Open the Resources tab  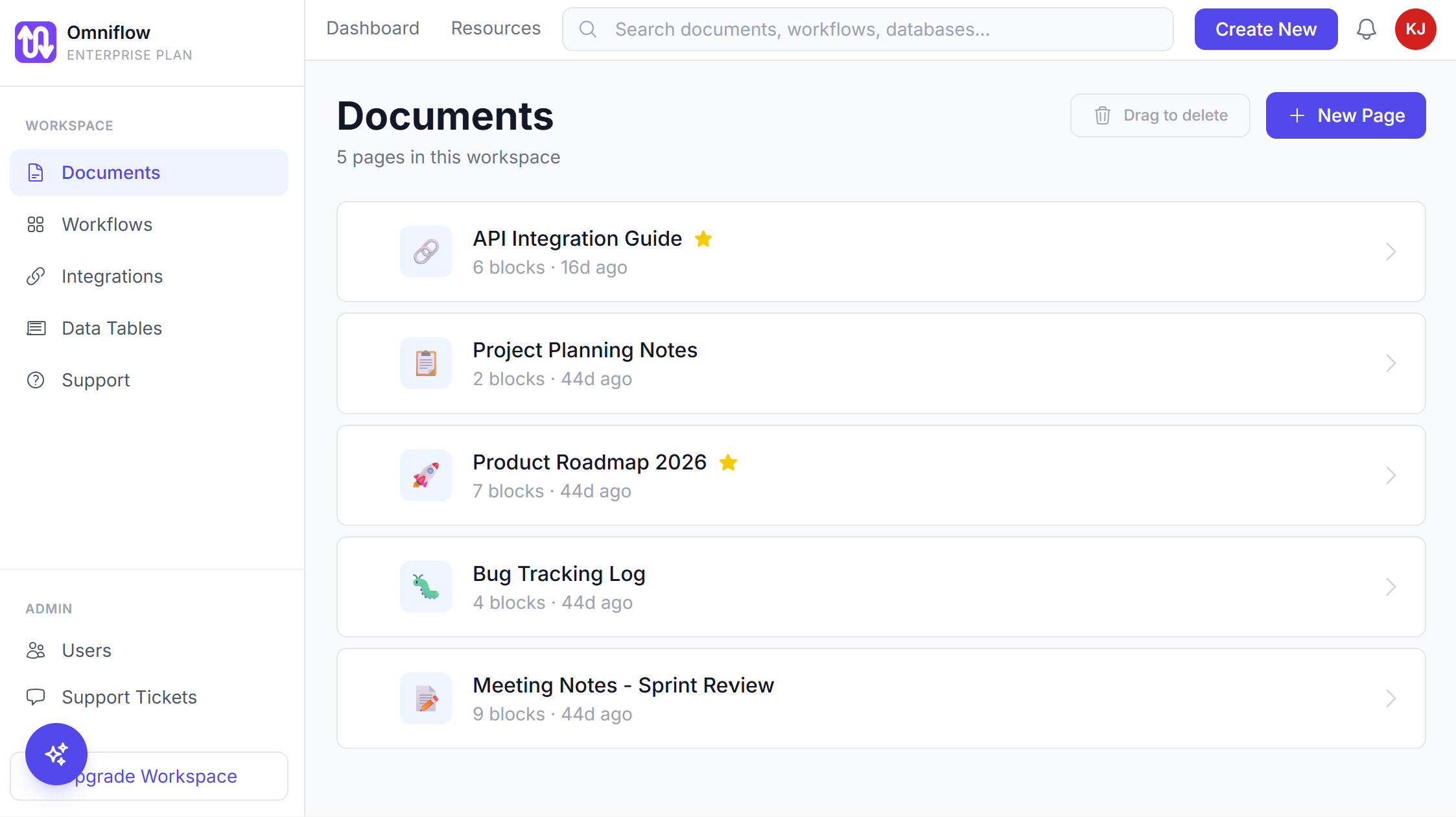pyautogui.click(x=496, y=29)
